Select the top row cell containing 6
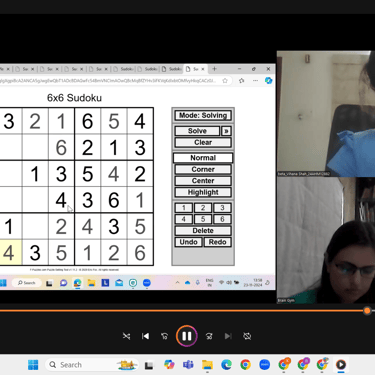The width and height of the screenshot is (375, 375). [87, 121]
